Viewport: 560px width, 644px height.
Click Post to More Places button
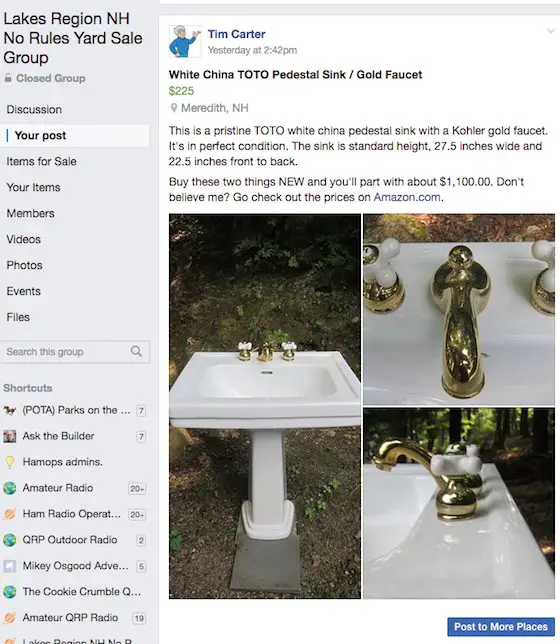pyautogui.click(x=501, y=627)
